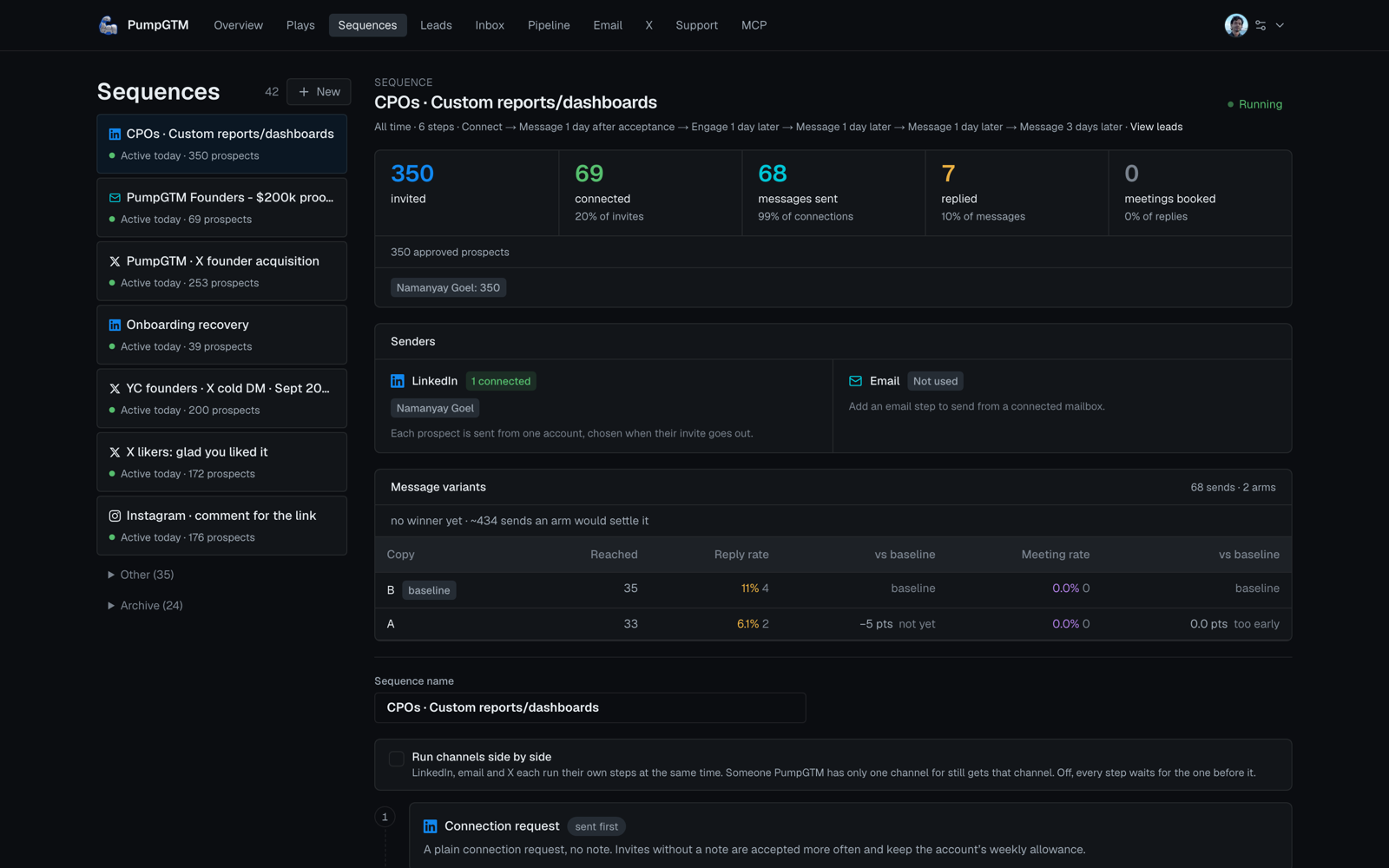Select the Sequences tab in top navigation
Image resolution: width=1389 pixels, height=868 pixels.
pos(367,25)
